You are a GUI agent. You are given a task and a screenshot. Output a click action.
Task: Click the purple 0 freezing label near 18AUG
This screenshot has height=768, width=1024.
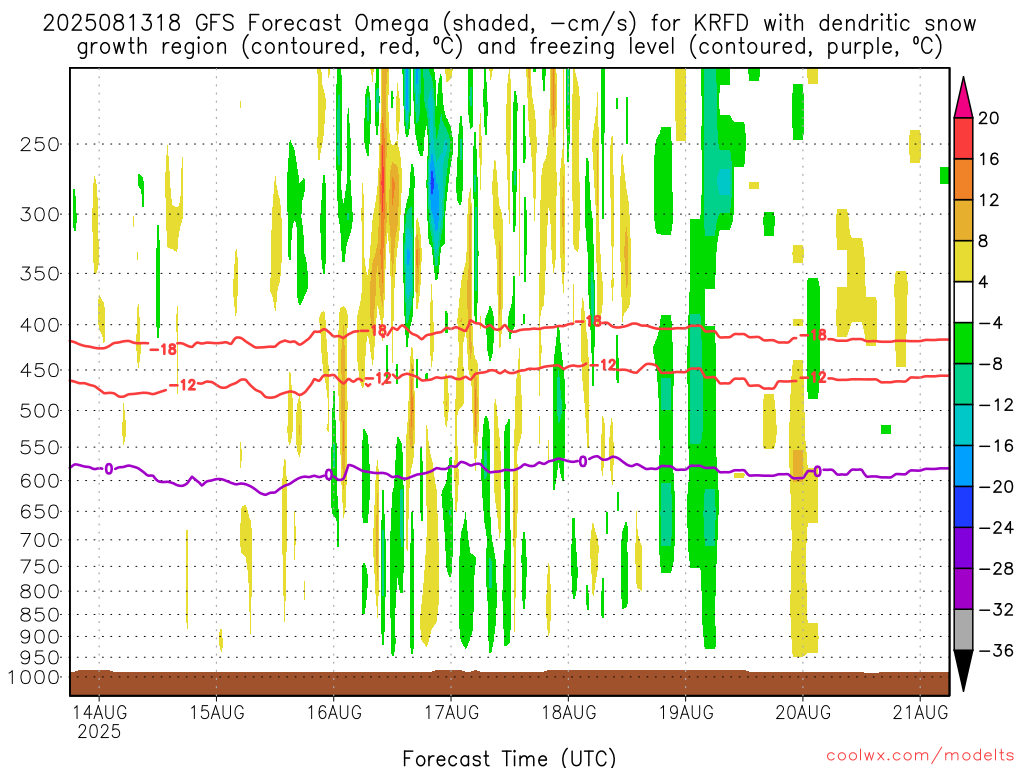(x=583, y=462)
